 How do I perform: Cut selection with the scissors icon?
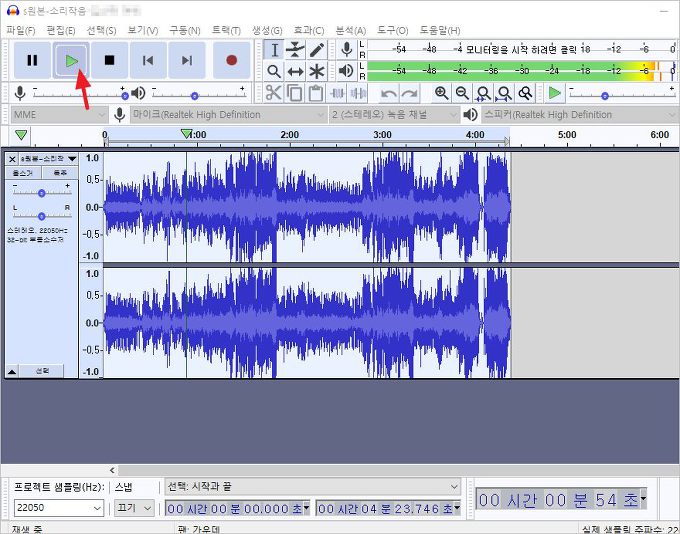(273, 93)
